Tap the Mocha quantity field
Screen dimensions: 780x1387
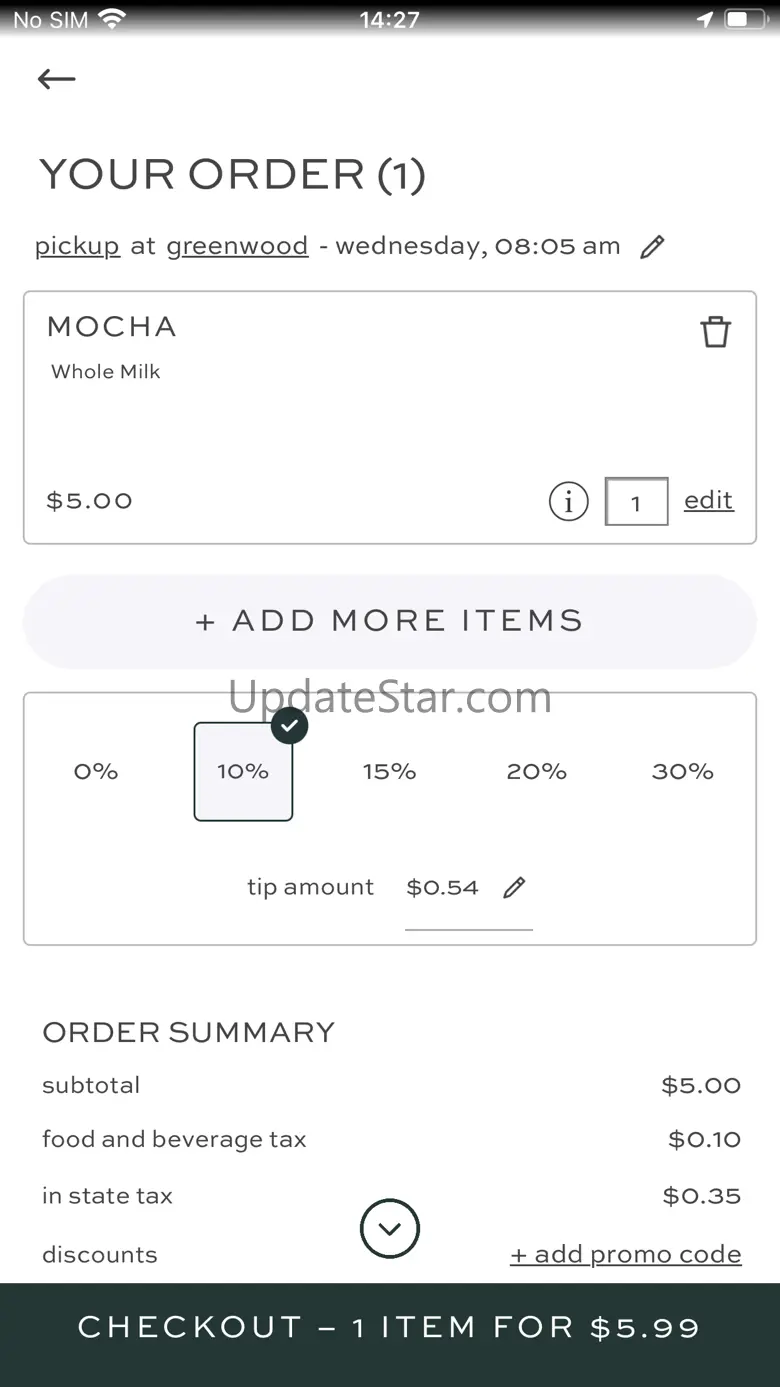636,502
